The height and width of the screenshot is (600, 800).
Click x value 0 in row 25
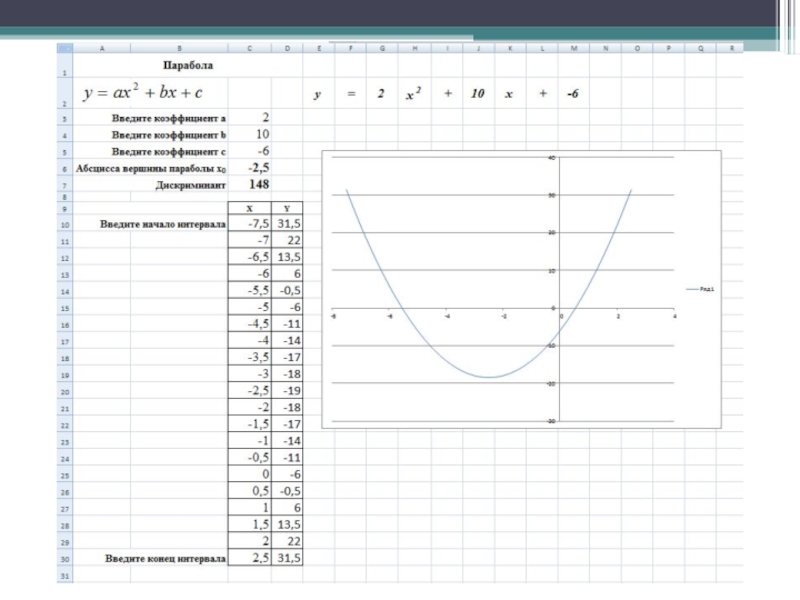(x=249, y=474)
